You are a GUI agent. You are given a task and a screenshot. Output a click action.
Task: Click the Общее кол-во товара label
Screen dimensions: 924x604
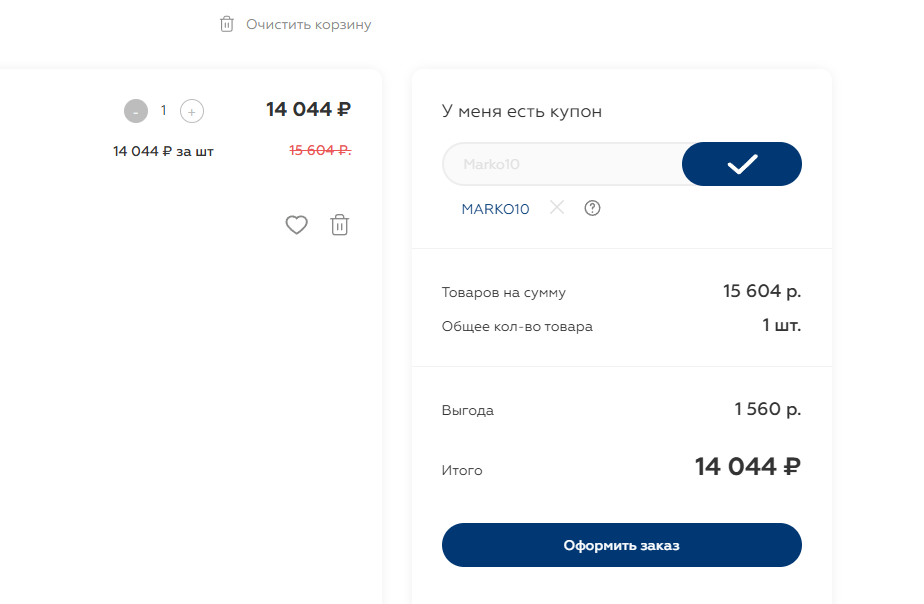[x=517, y=326]
